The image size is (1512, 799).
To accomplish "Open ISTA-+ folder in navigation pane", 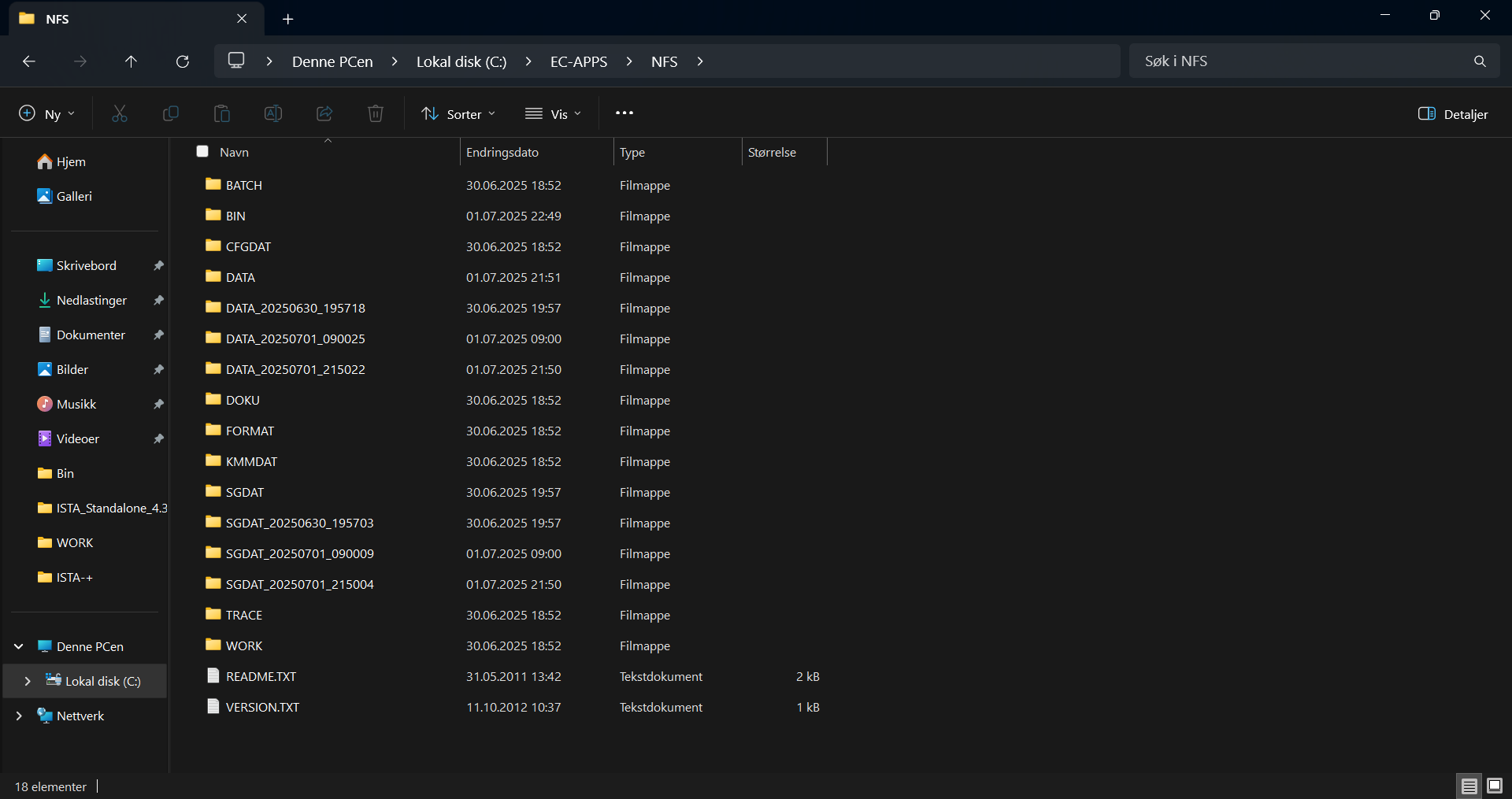I will point(65,577).
